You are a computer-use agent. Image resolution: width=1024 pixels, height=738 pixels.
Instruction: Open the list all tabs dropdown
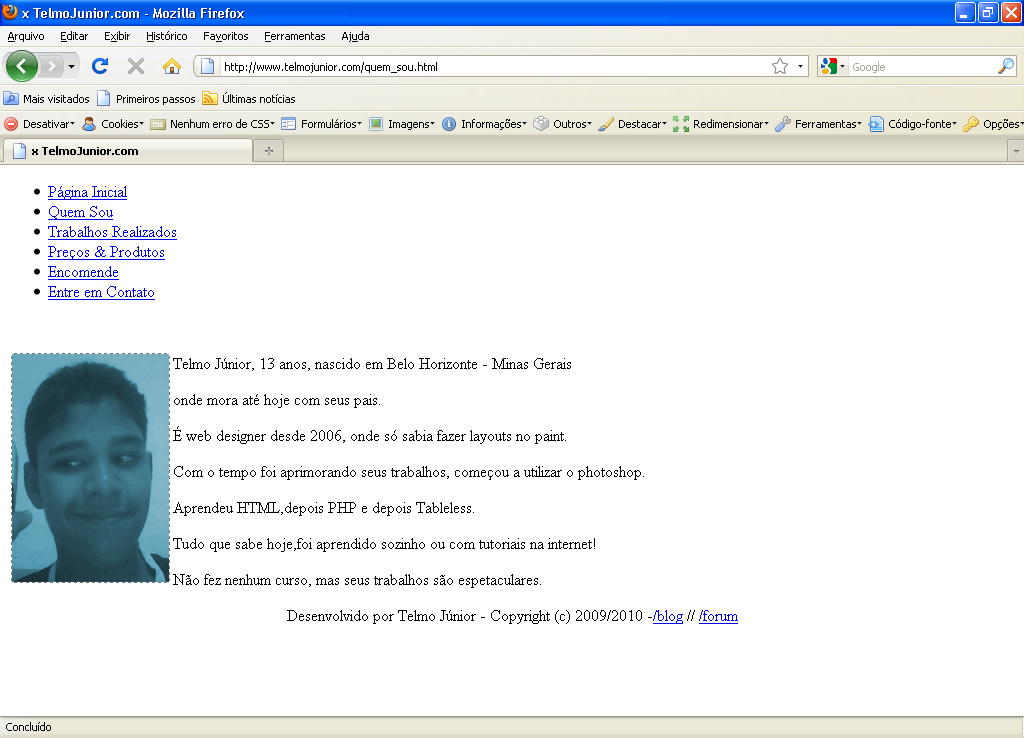(x=1016, y=151)
